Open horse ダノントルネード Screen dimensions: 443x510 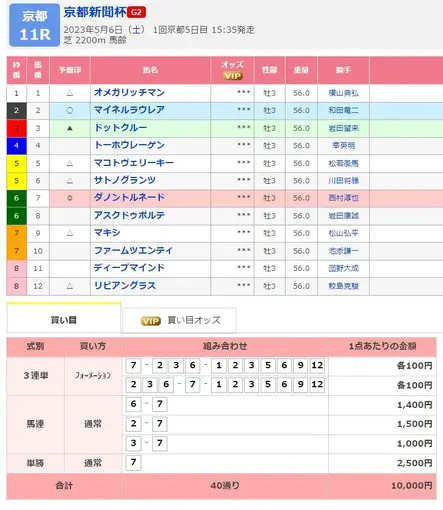(129, 197)
